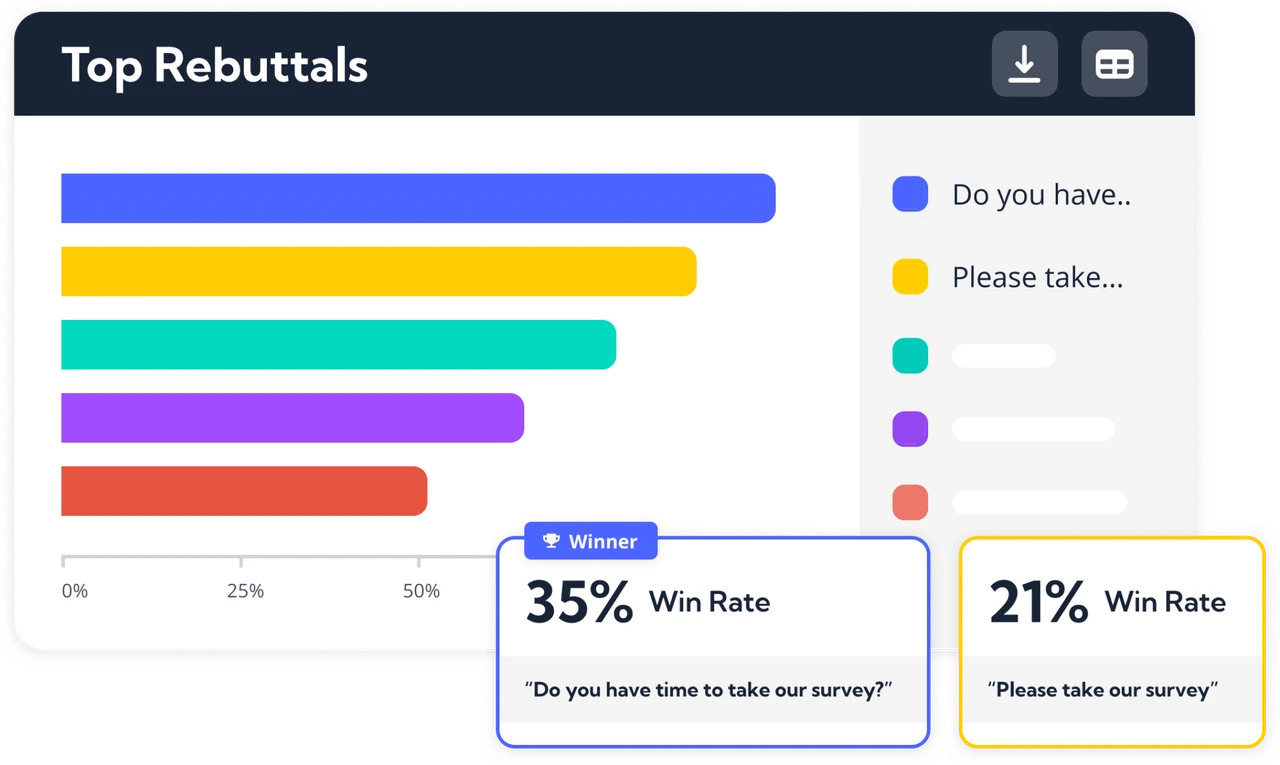This screenshot has width=1280, height=765.
Task: Select the blue legend swatch for 'Do you have..'
Action: point(910,194)
